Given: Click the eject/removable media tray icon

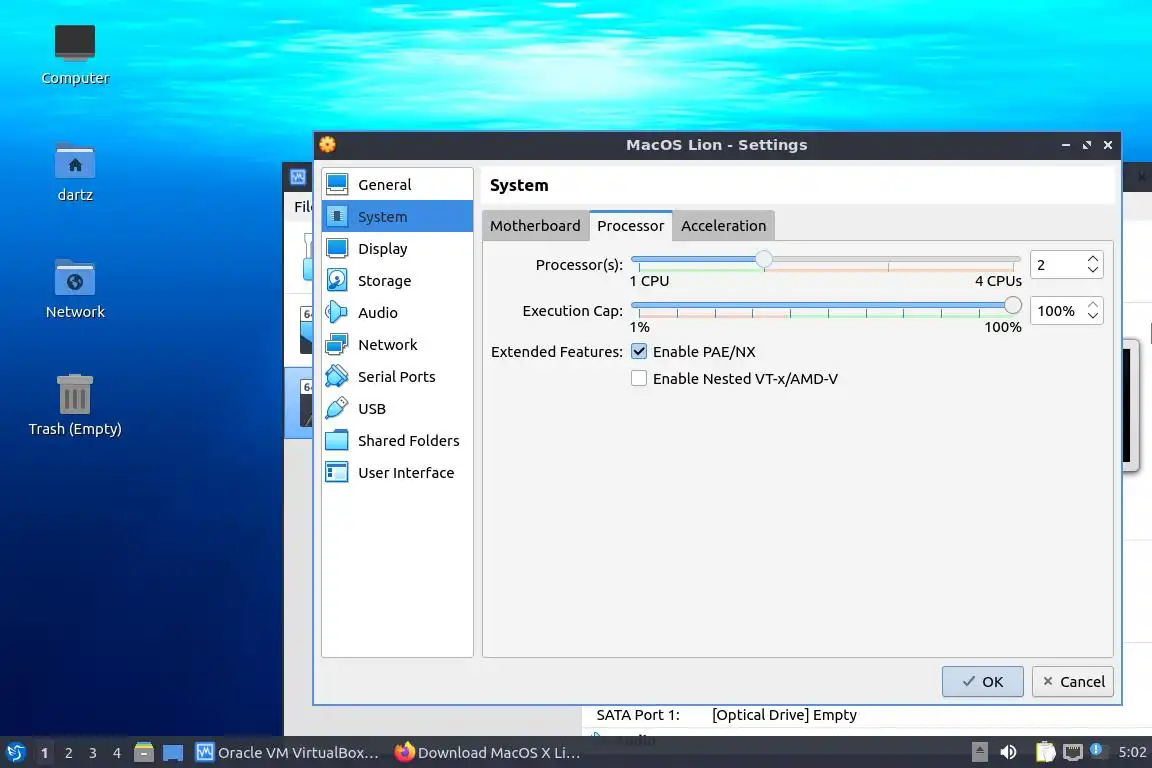Looking at the screenshot, I should coord(979,752).
